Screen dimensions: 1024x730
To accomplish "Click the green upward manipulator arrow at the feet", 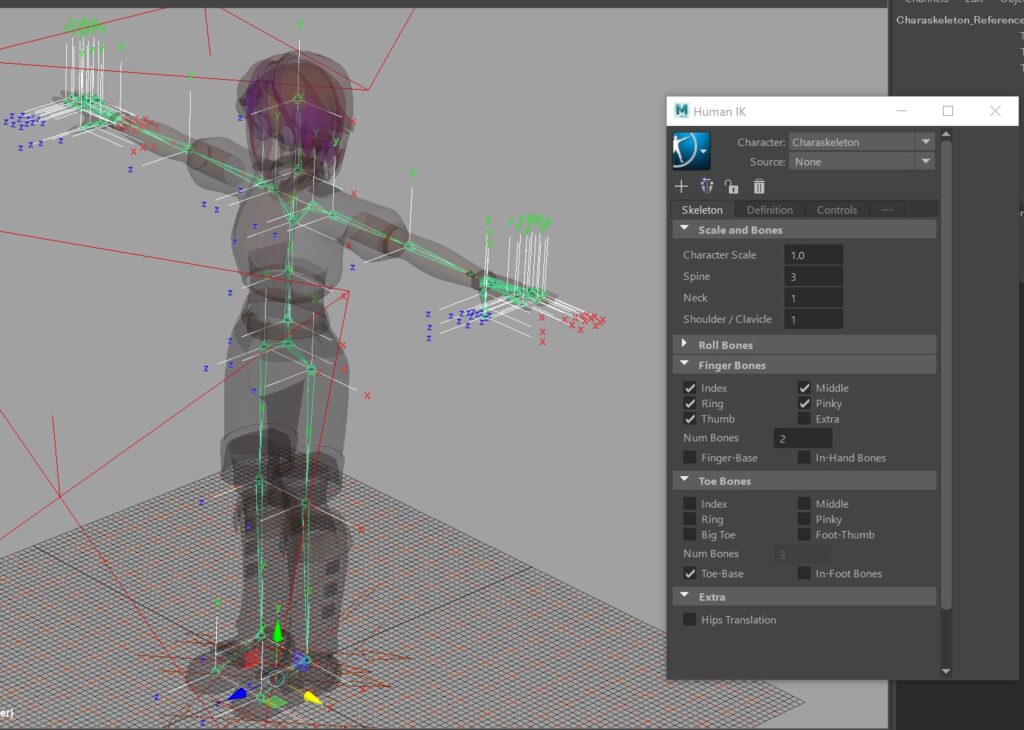I will [278, 631].
